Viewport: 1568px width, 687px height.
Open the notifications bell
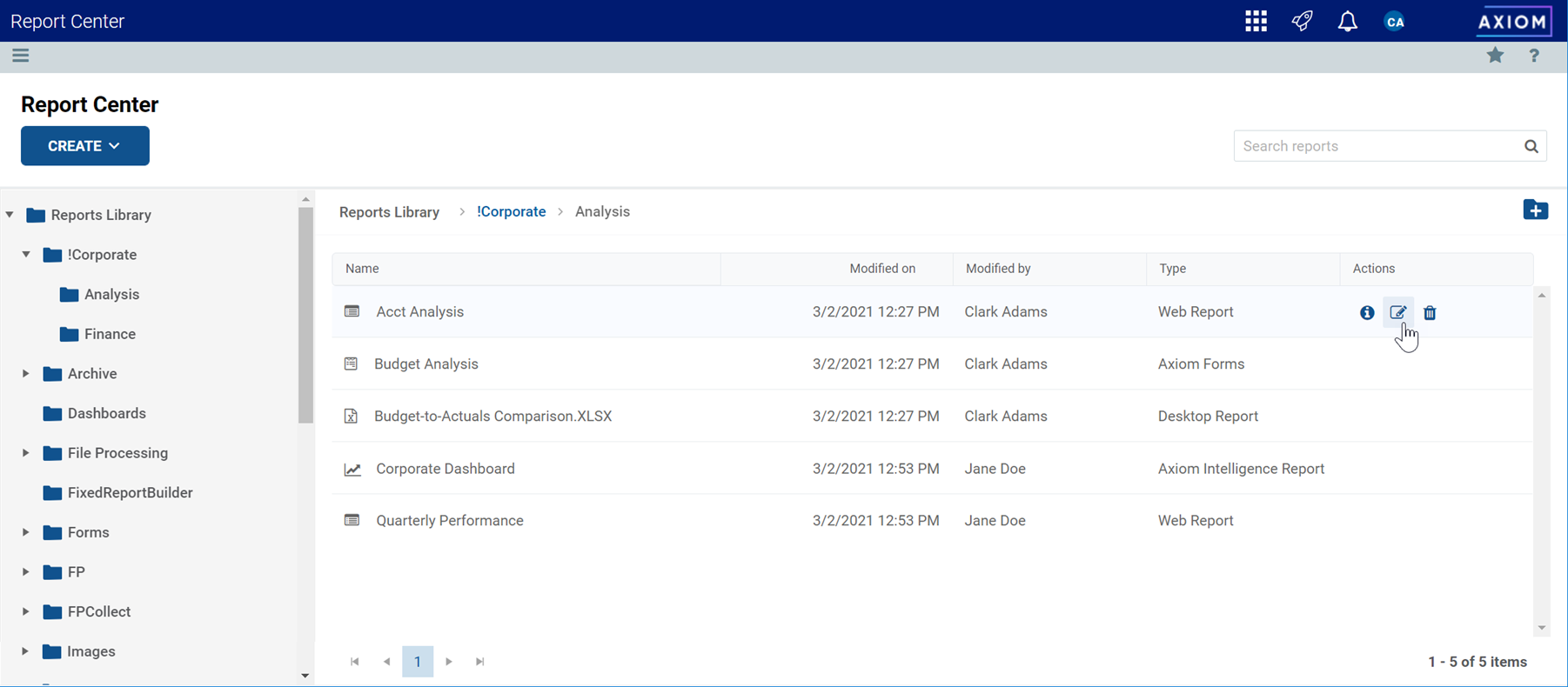coord(1348,21)
